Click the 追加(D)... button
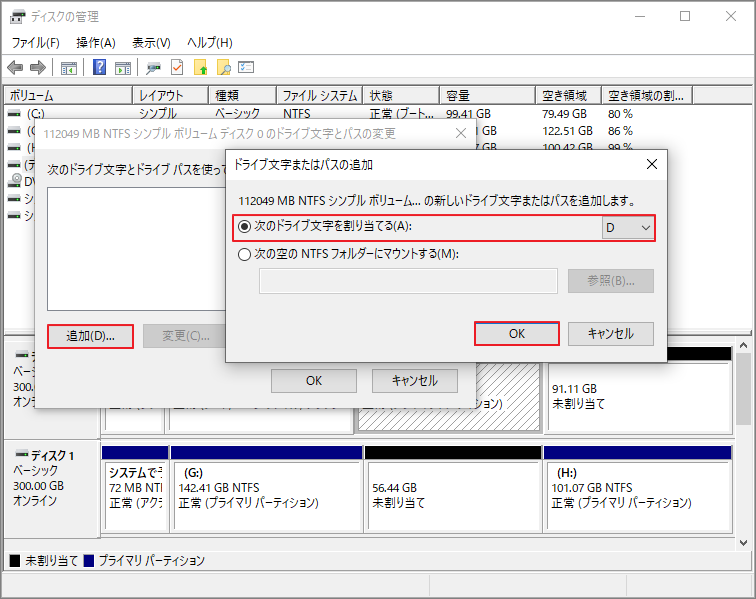Viewport: 756px width, 599px height. (x=90, y=336)
